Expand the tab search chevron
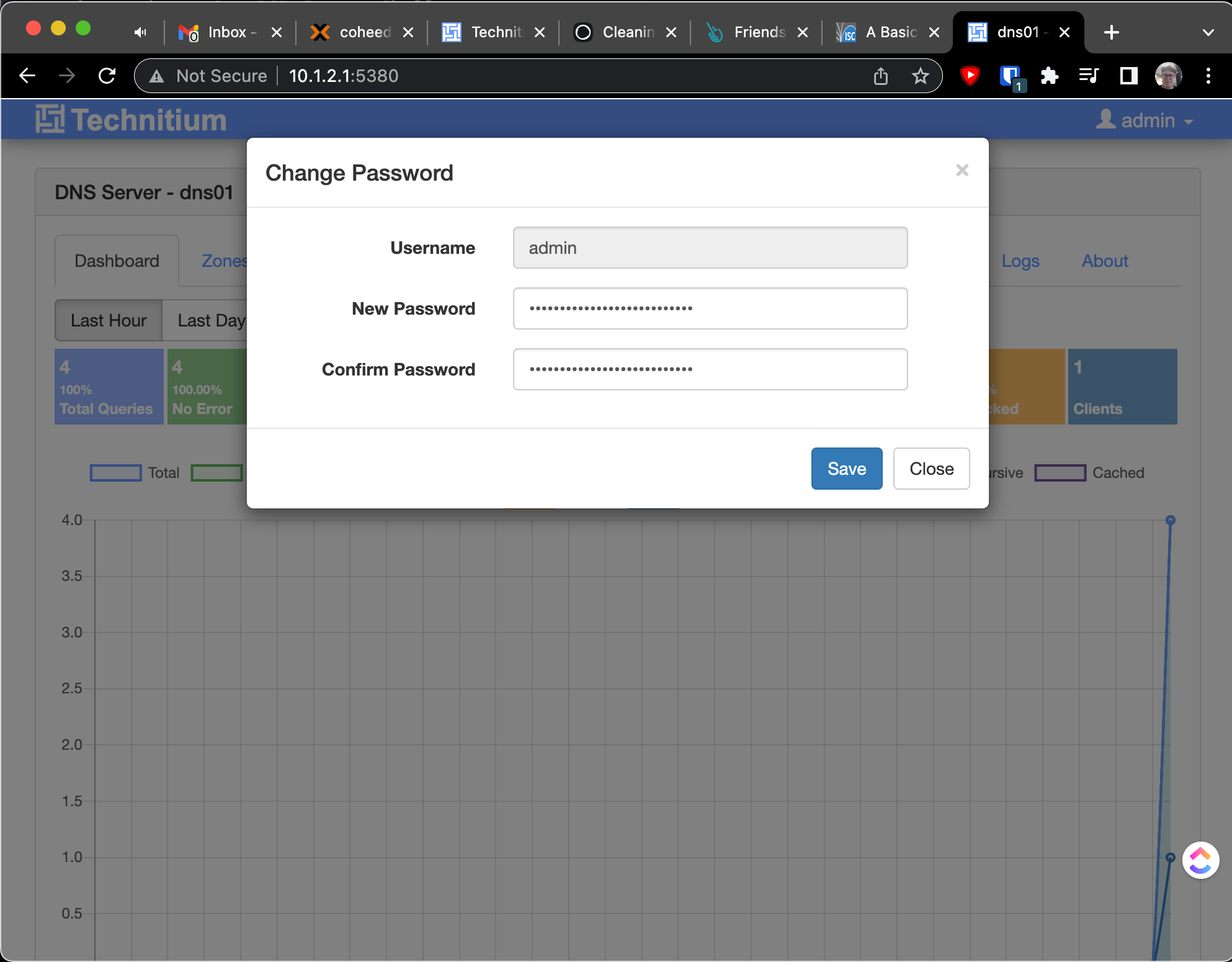The width and height of the screenshot is (1232, 962). click(x=1208, y=32)
